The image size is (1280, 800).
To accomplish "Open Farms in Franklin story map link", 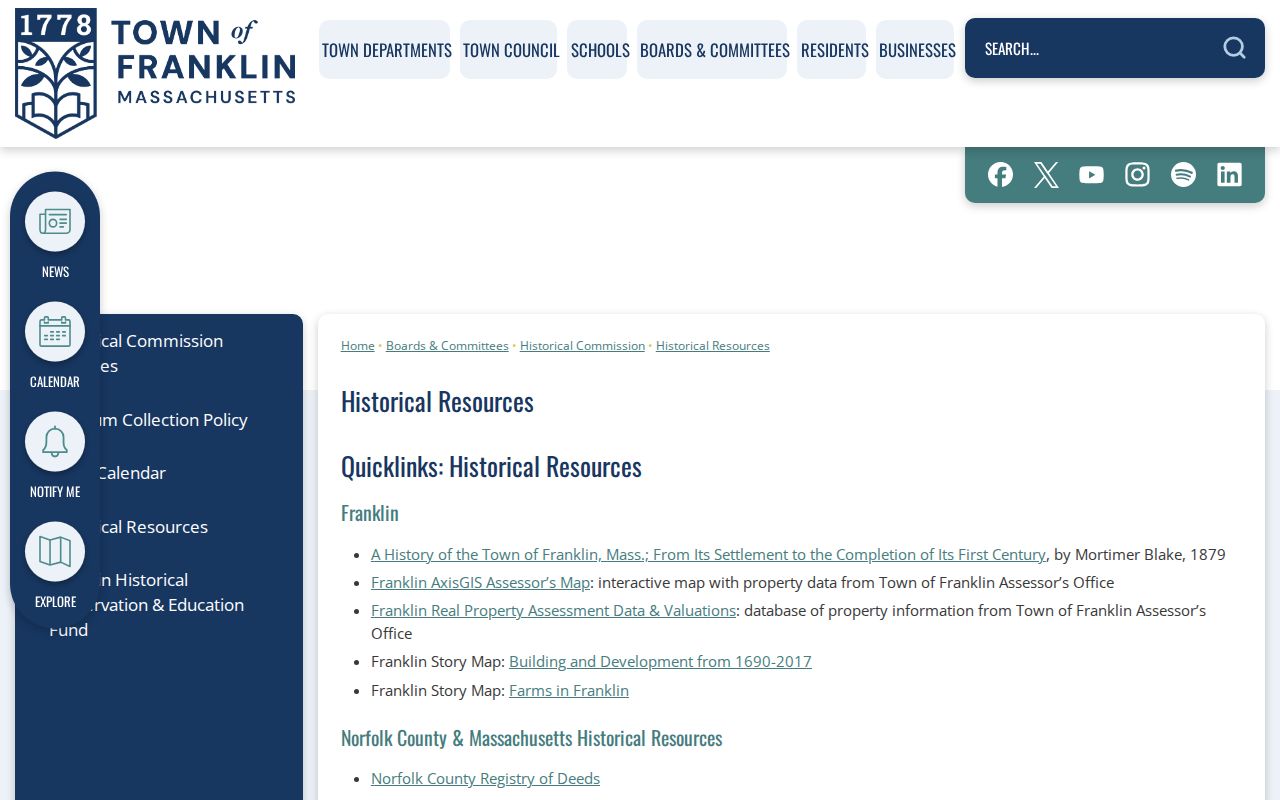I will tap(569, 691).
